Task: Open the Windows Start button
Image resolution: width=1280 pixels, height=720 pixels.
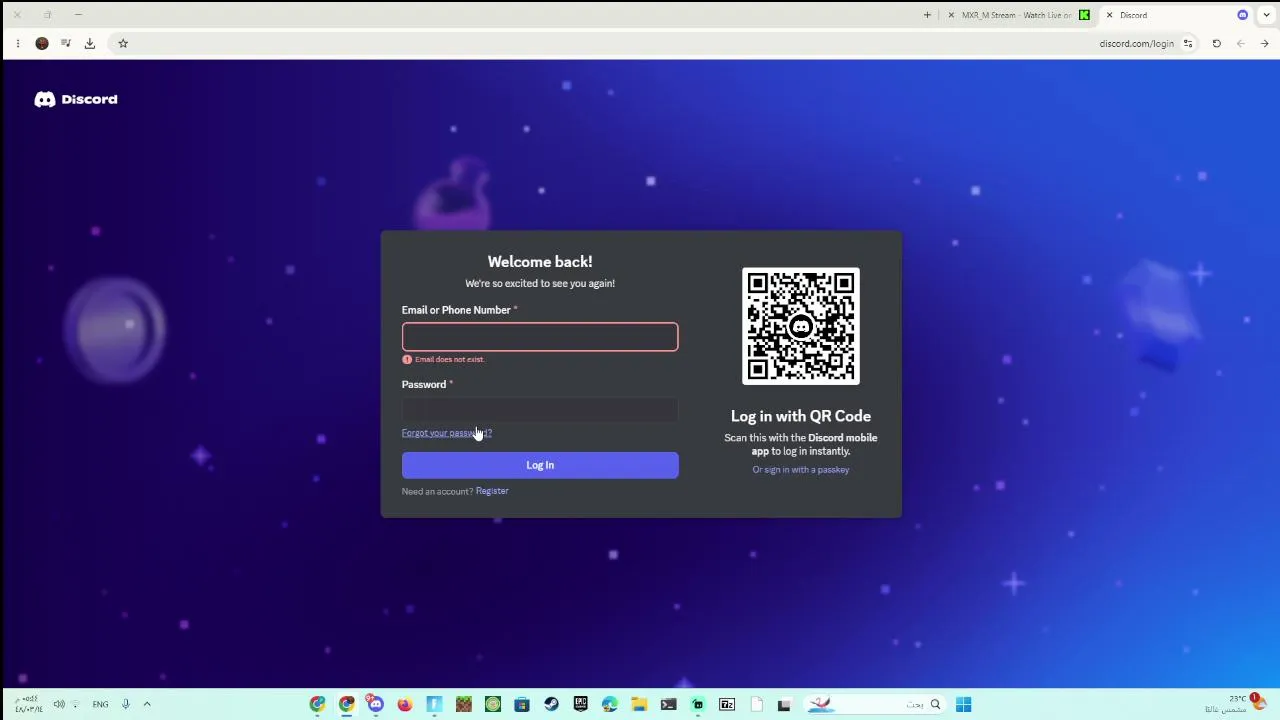Action: point(963,704)
